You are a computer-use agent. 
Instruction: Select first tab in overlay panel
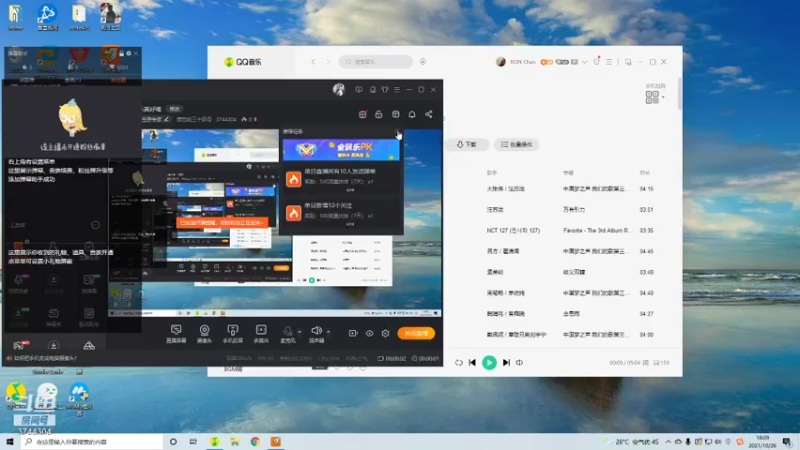click(27, 80)
